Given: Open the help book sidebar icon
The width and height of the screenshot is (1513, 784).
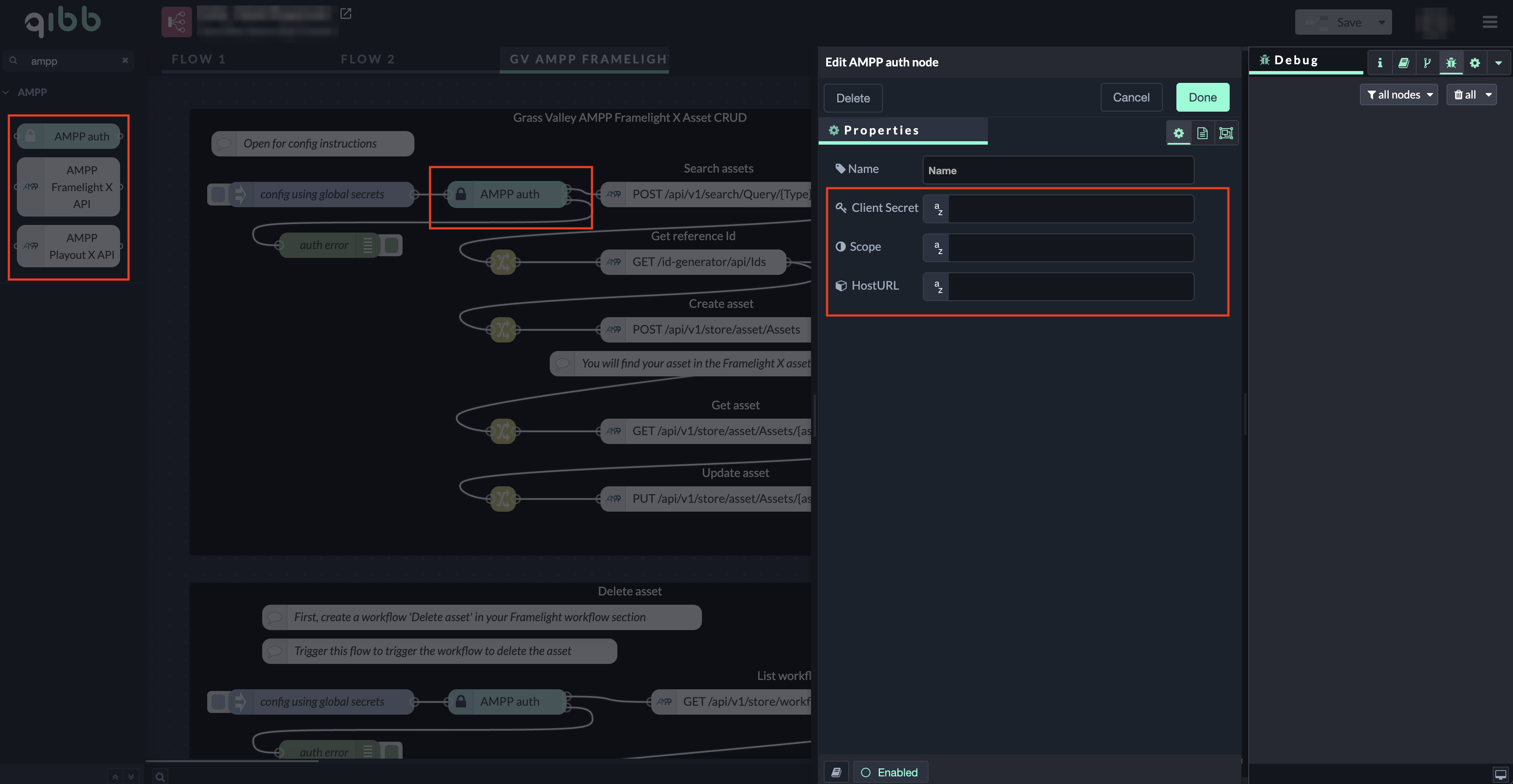Looking at the screenshot, I should click(x=1403, y=63).
